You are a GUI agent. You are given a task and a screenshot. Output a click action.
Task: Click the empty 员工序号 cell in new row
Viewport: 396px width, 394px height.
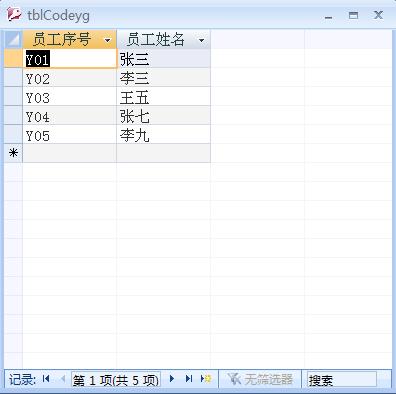click(x=70, y=153)
